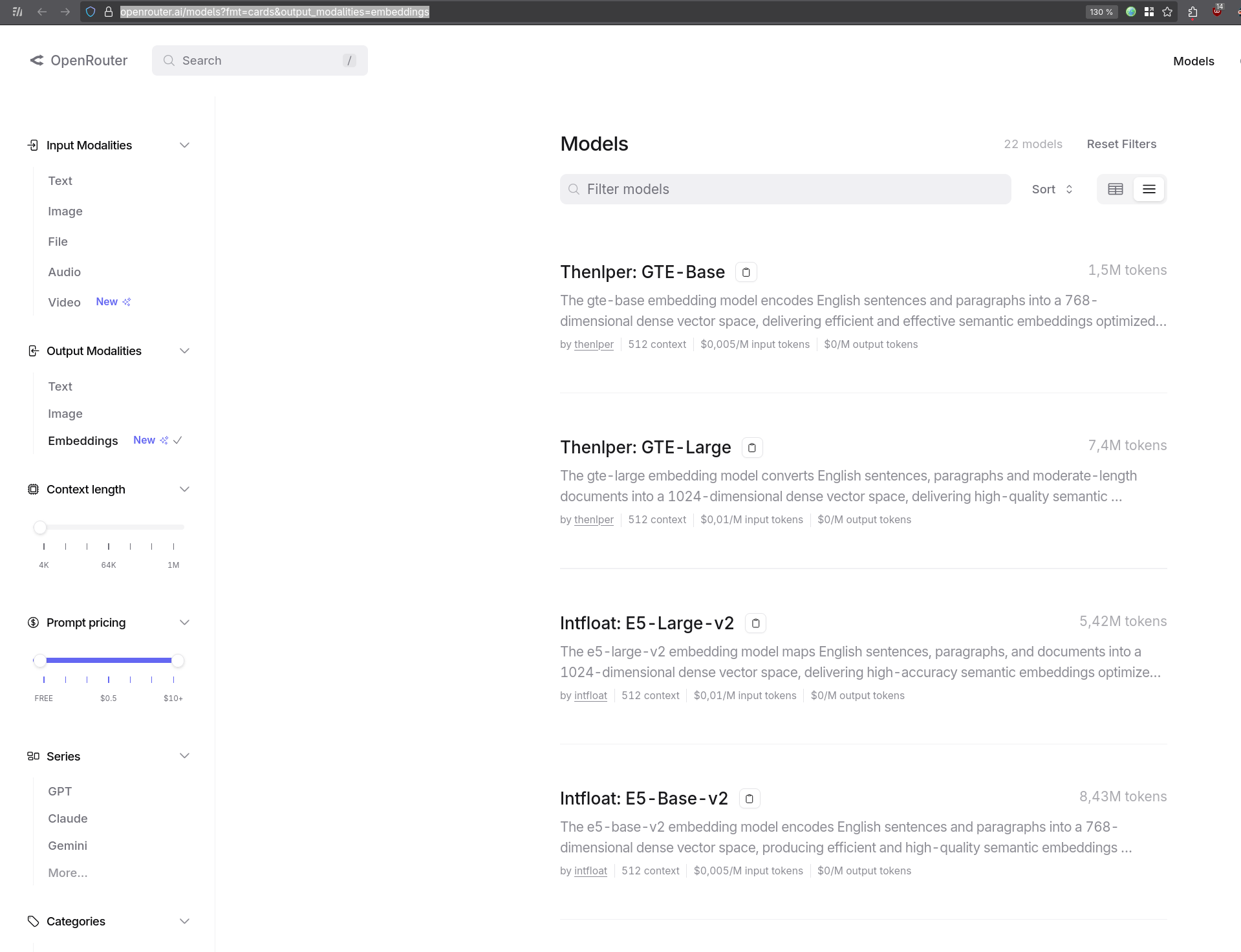
Task: Toggle the Embeddings output modality filter
Action: 83,441
